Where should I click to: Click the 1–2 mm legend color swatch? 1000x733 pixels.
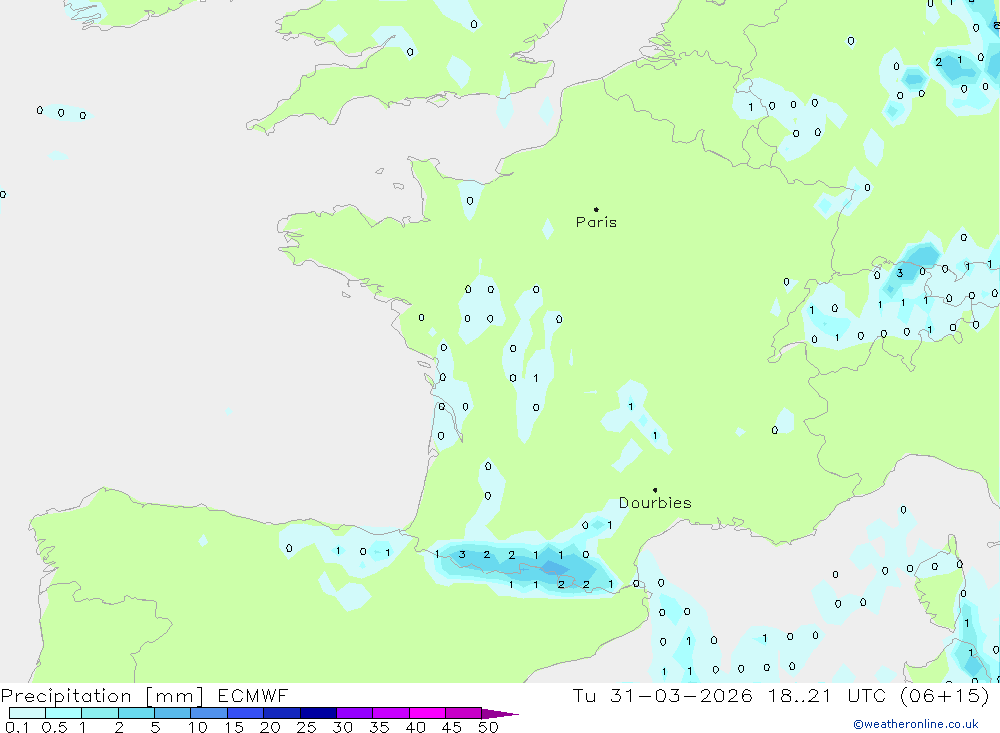tap(100, 713)
